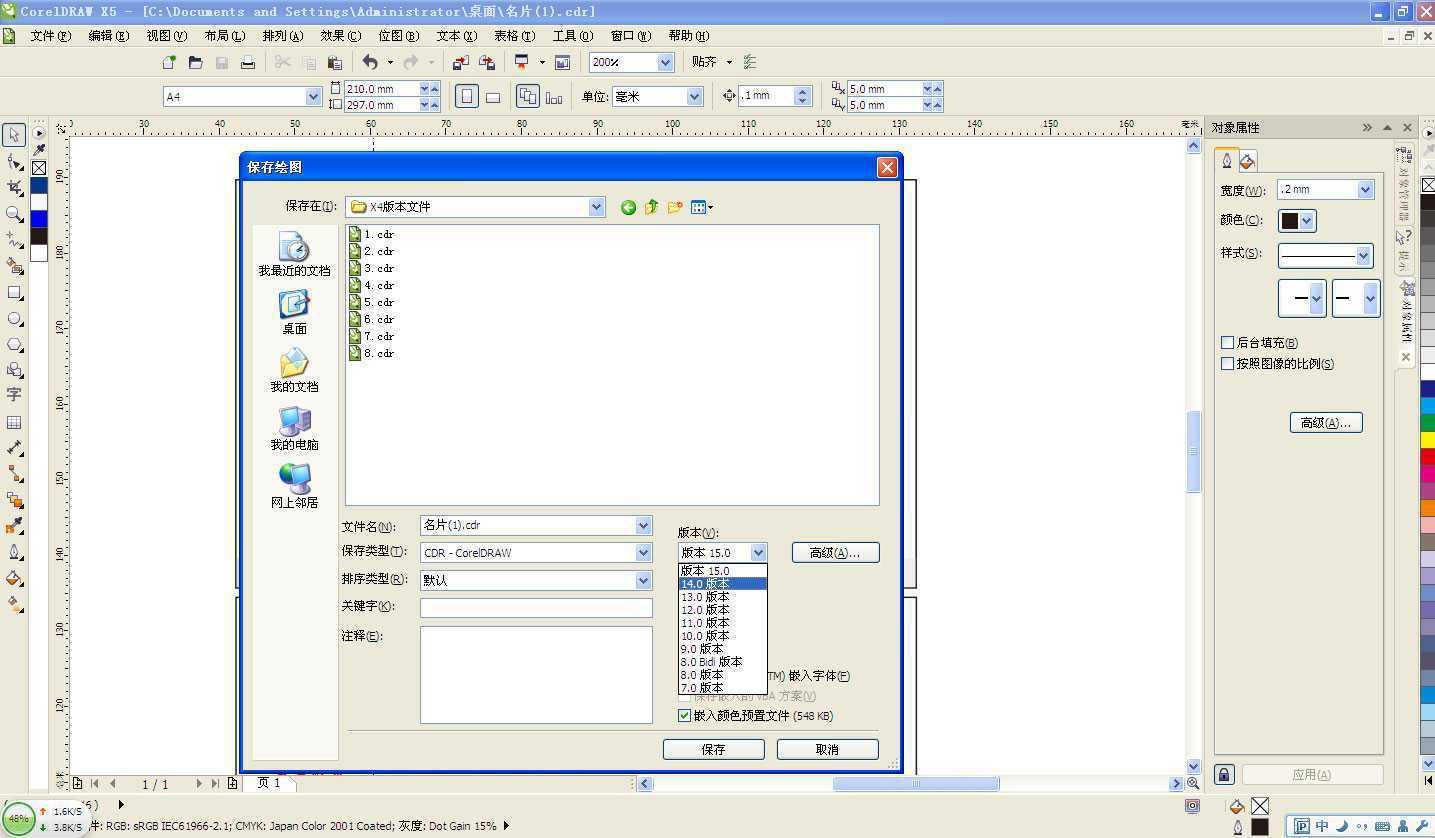Pick green swatch in color palette
1435x838 pixels.
point(1427,423)
